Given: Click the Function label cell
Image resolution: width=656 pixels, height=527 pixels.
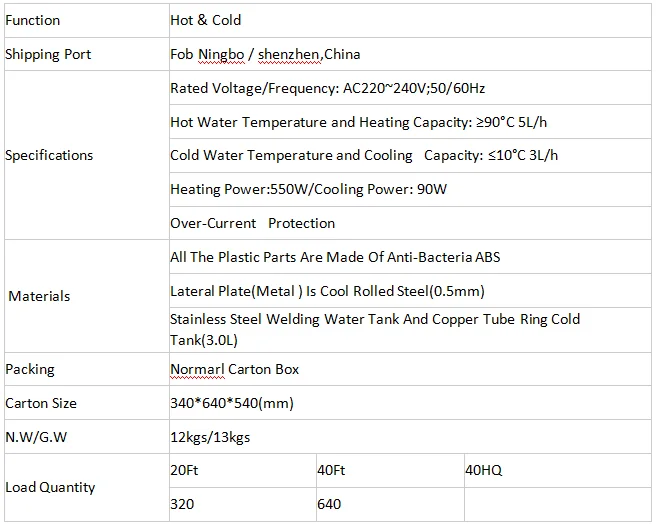Looking at the screenshot, I should (x=33, y=20).
